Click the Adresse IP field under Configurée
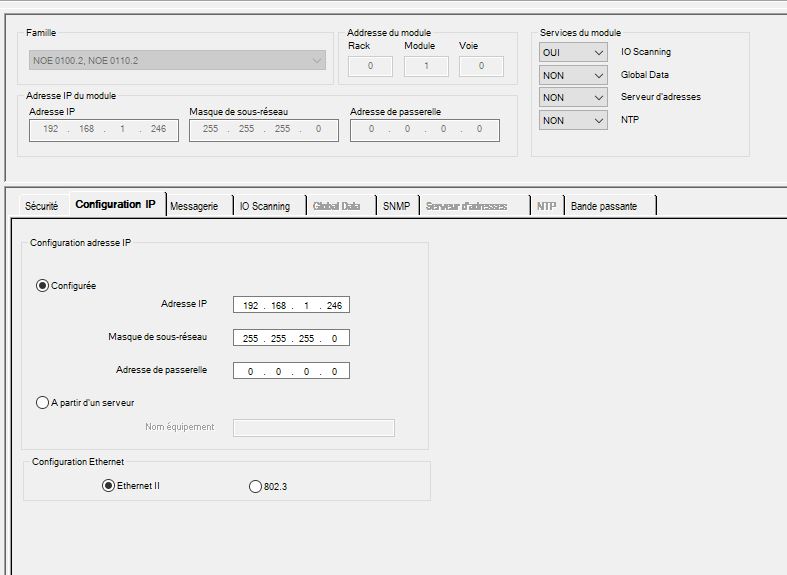787x575 pixels. pyautogui.click(x=291, y=305)
